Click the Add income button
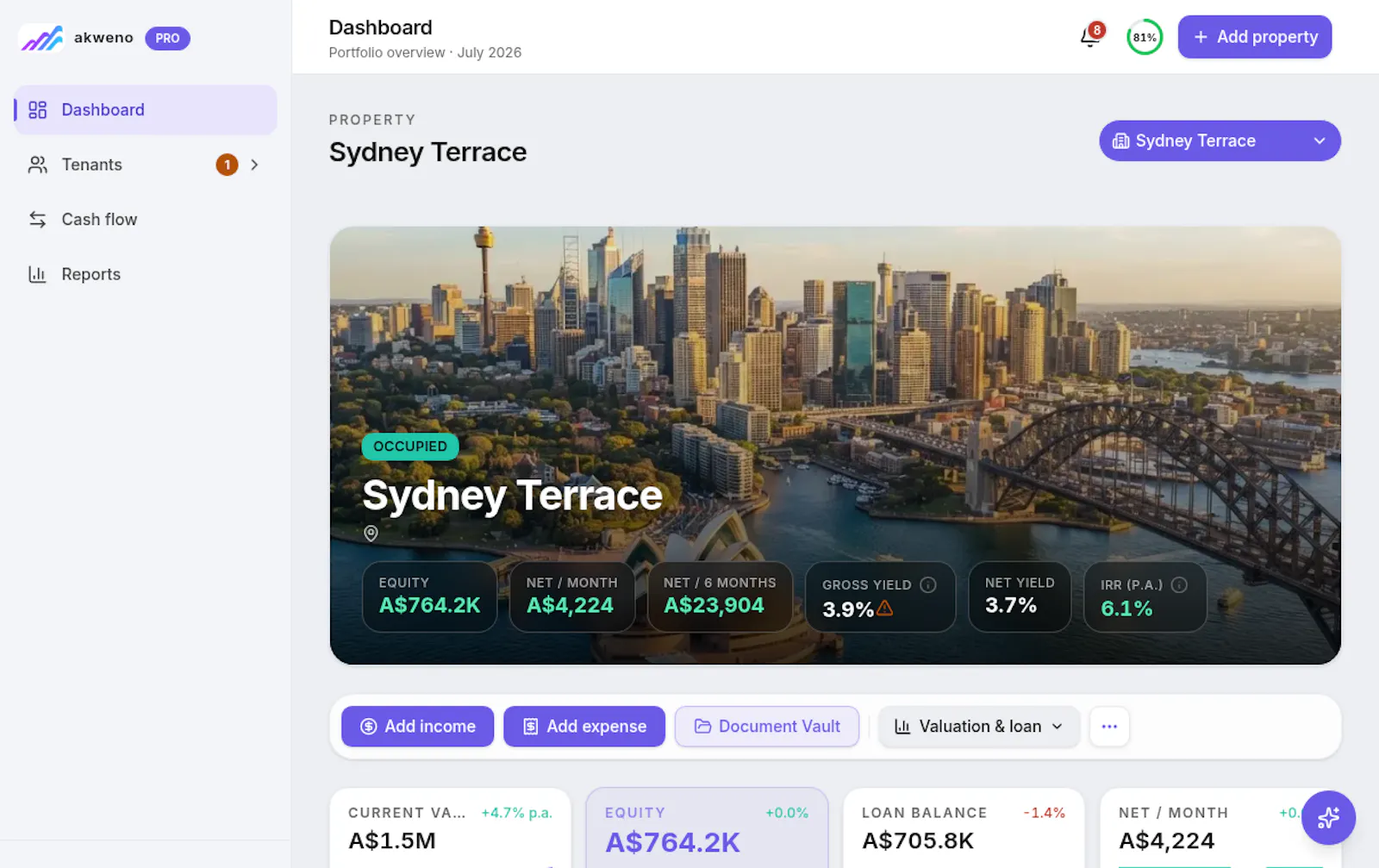Screen dimensions: 1379x868 417,727
